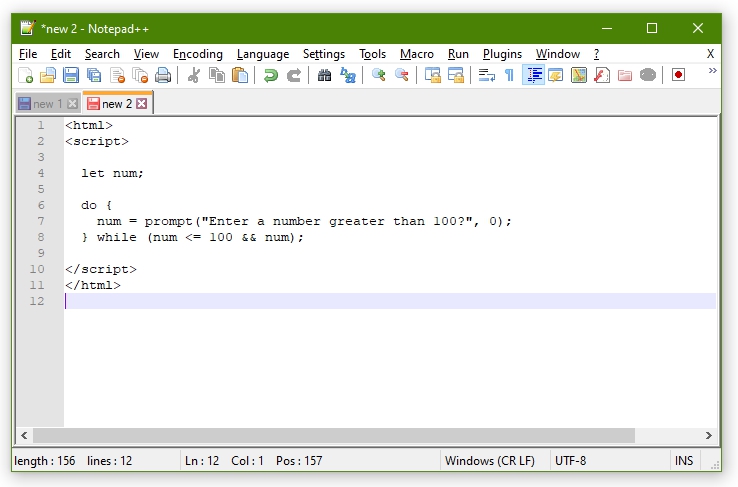Screen dimensions: 738x487
Task: Click the gray monitoring icon in the toolbar
Action: [x=648, y=75]
